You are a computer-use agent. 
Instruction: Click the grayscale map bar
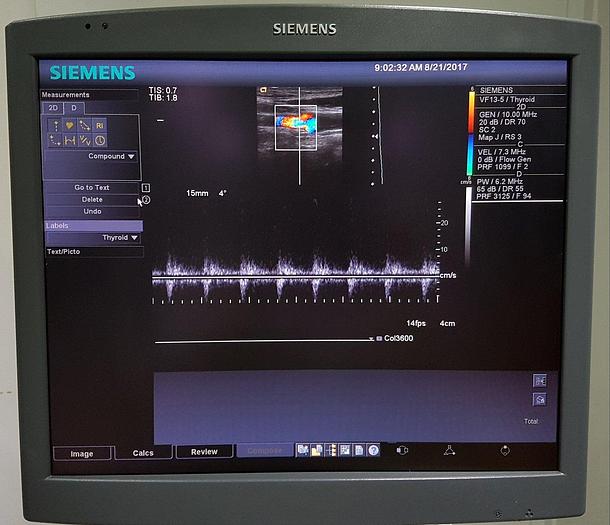point(468,226)
